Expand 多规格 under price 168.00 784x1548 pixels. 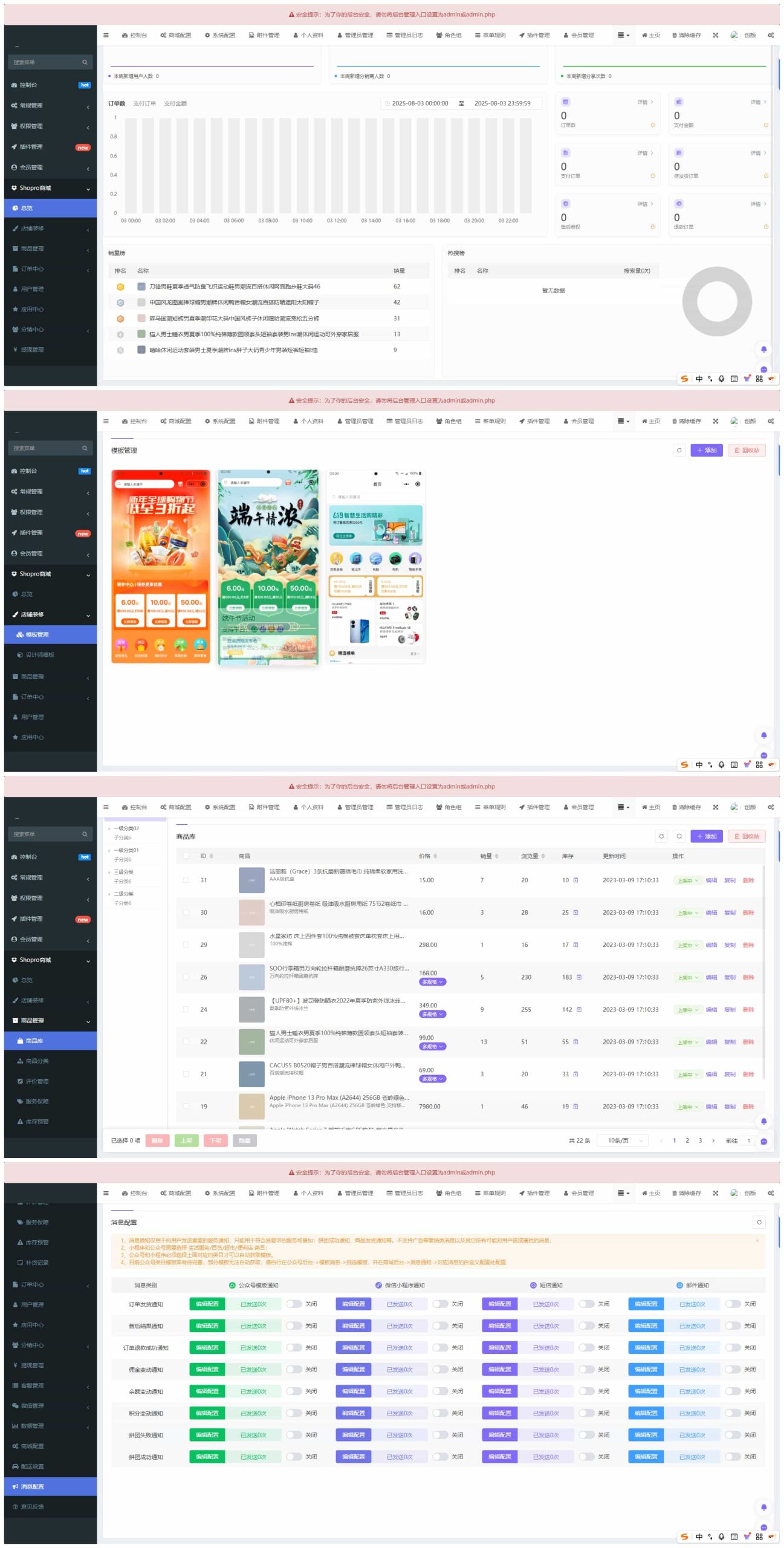(x=432, y=982)
